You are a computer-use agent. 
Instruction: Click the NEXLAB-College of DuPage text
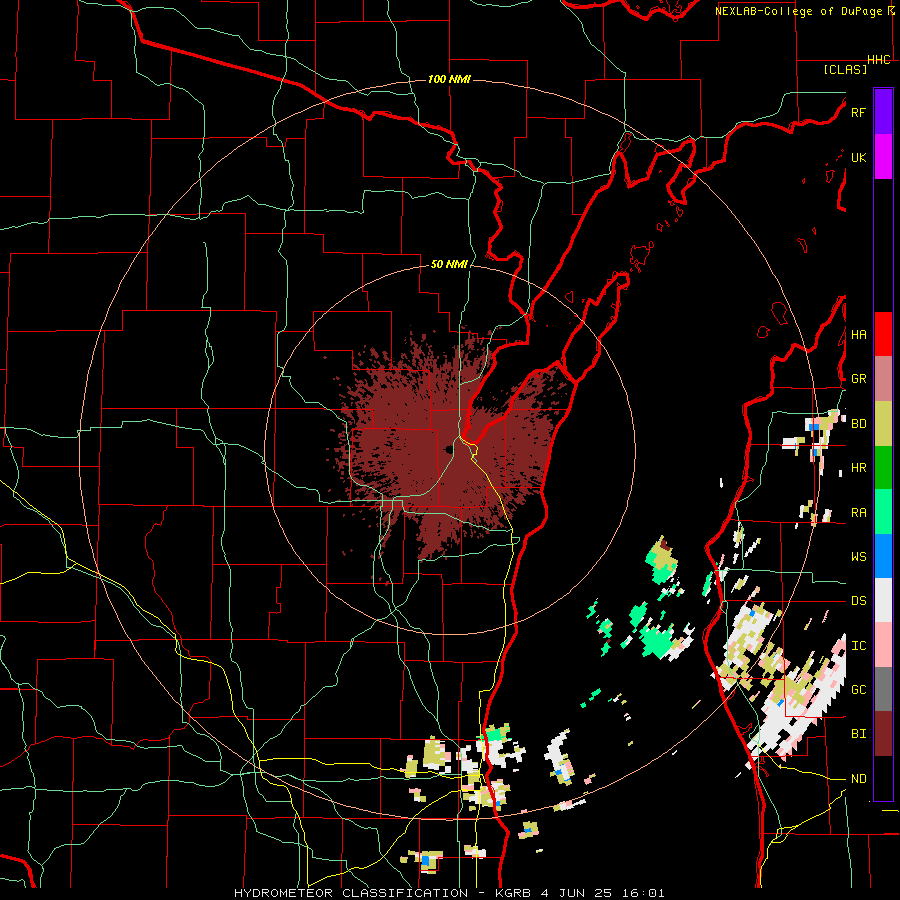coord(798,11)
